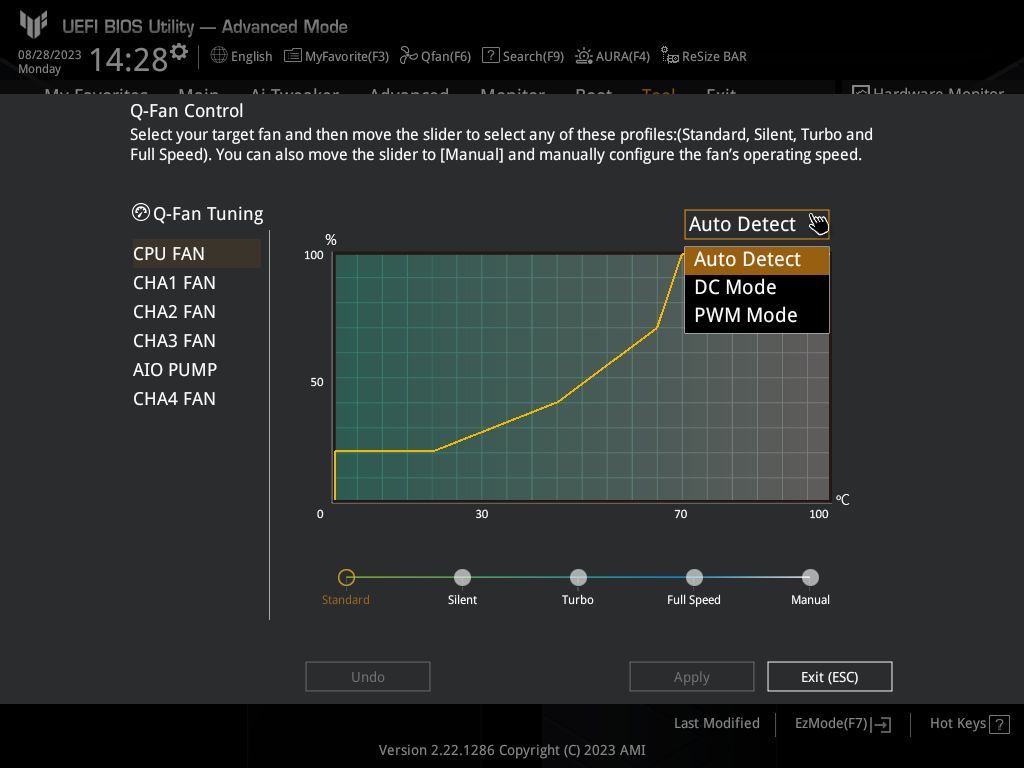Select the Silent fan profile

click(x=462, y=577)
